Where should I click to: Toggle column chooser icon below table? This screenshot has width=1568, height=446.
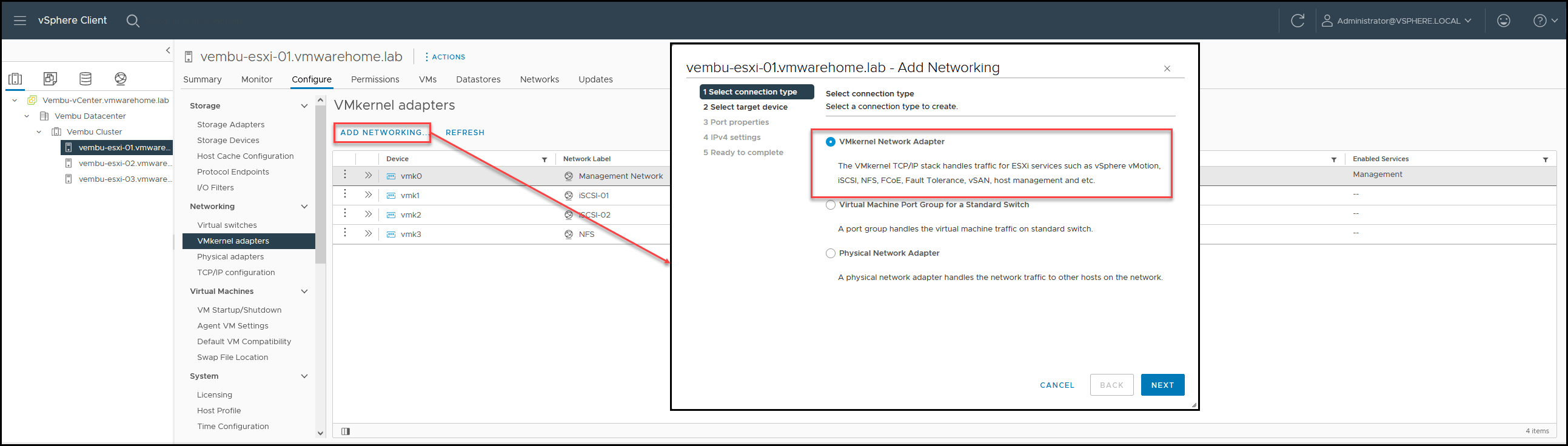346,431
